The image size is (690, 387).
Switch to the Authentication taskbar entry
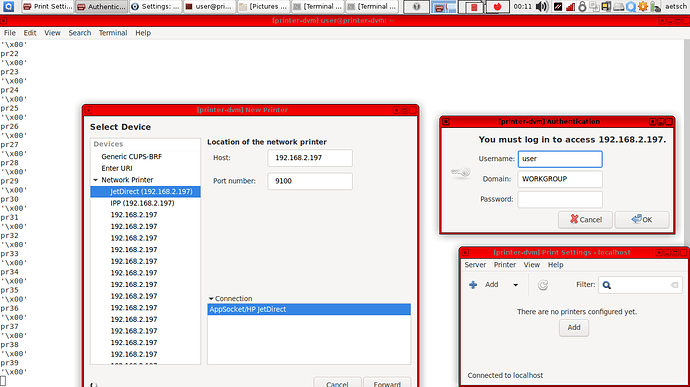pyautogui.click(x=101, y=7)
